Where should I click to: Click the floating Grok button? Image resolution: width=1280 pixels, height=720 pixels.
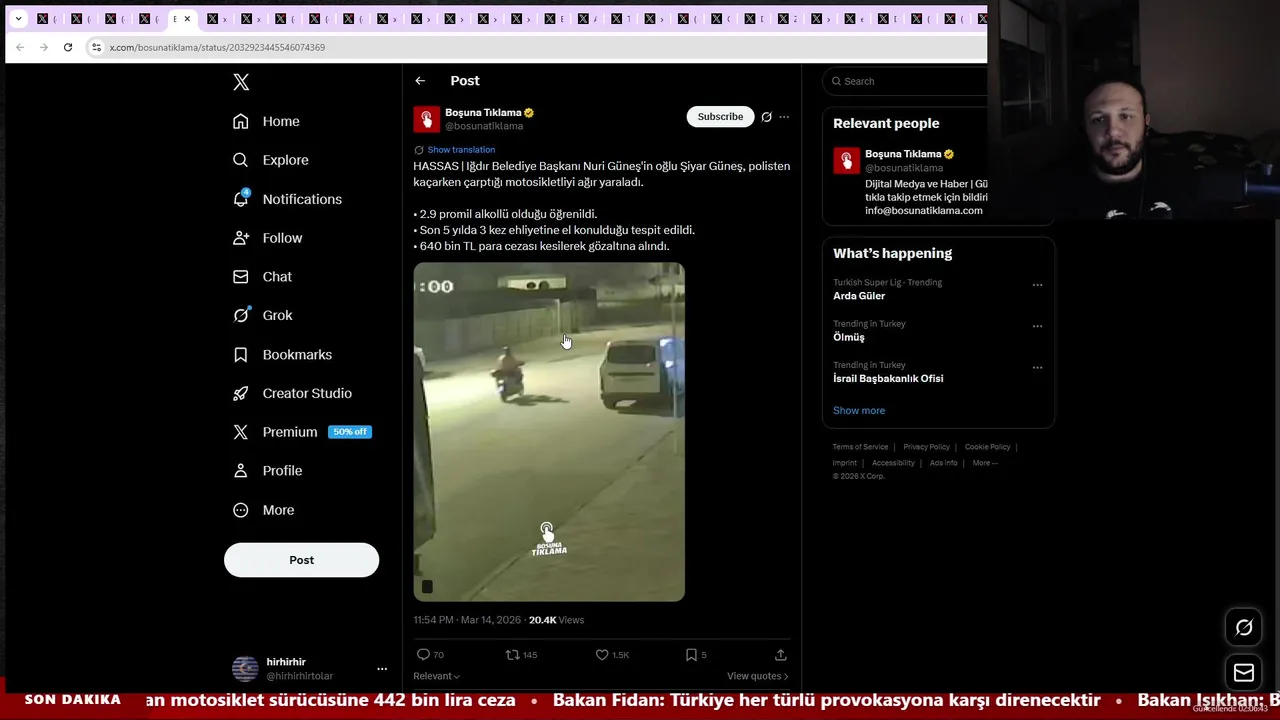point(1244,628)
